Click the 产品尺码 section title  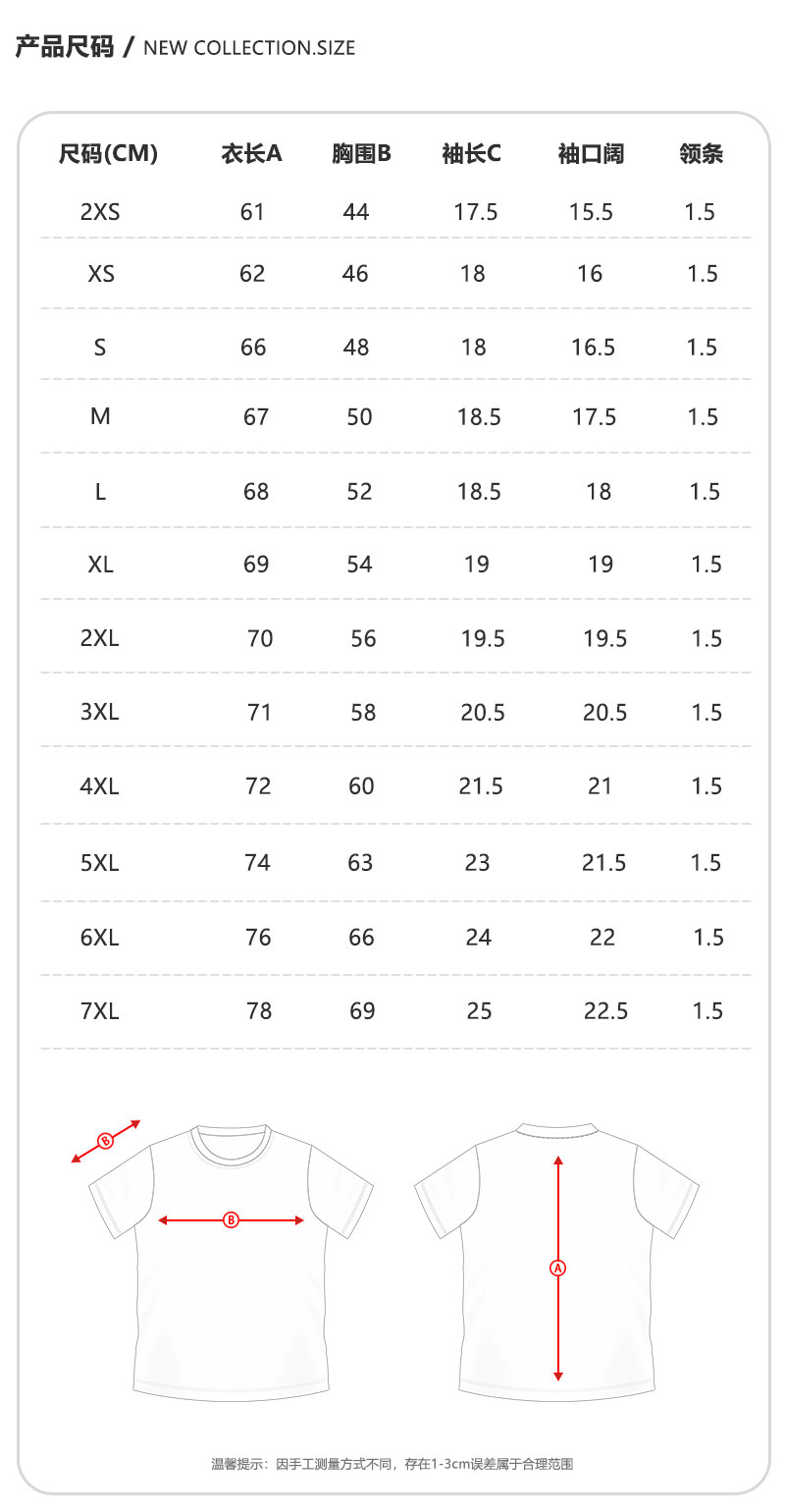[x=65, y=45]
